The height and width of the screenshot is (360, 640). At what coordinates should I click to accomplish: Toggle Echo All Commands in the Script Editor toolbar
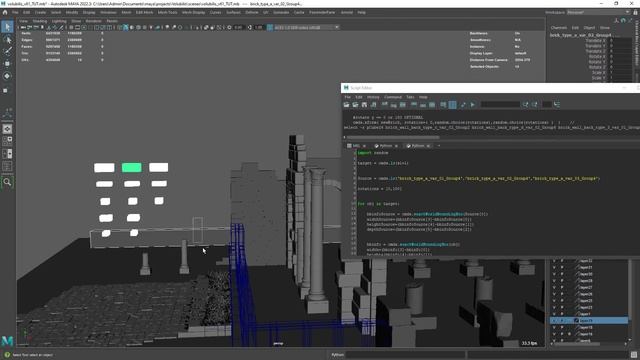coord(443,105)
